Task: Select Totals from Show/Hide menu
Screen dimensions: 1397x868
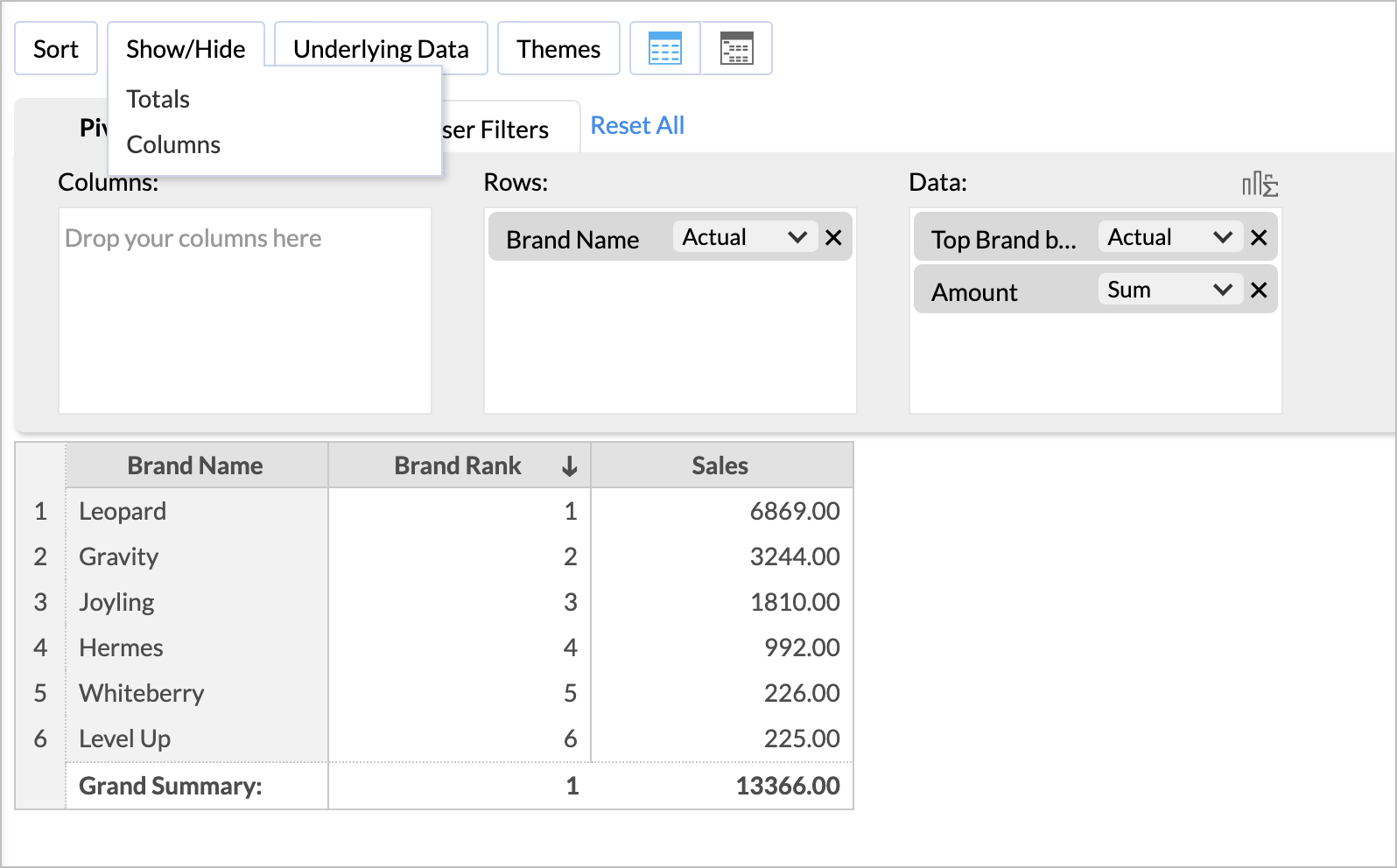Action: 158,99
